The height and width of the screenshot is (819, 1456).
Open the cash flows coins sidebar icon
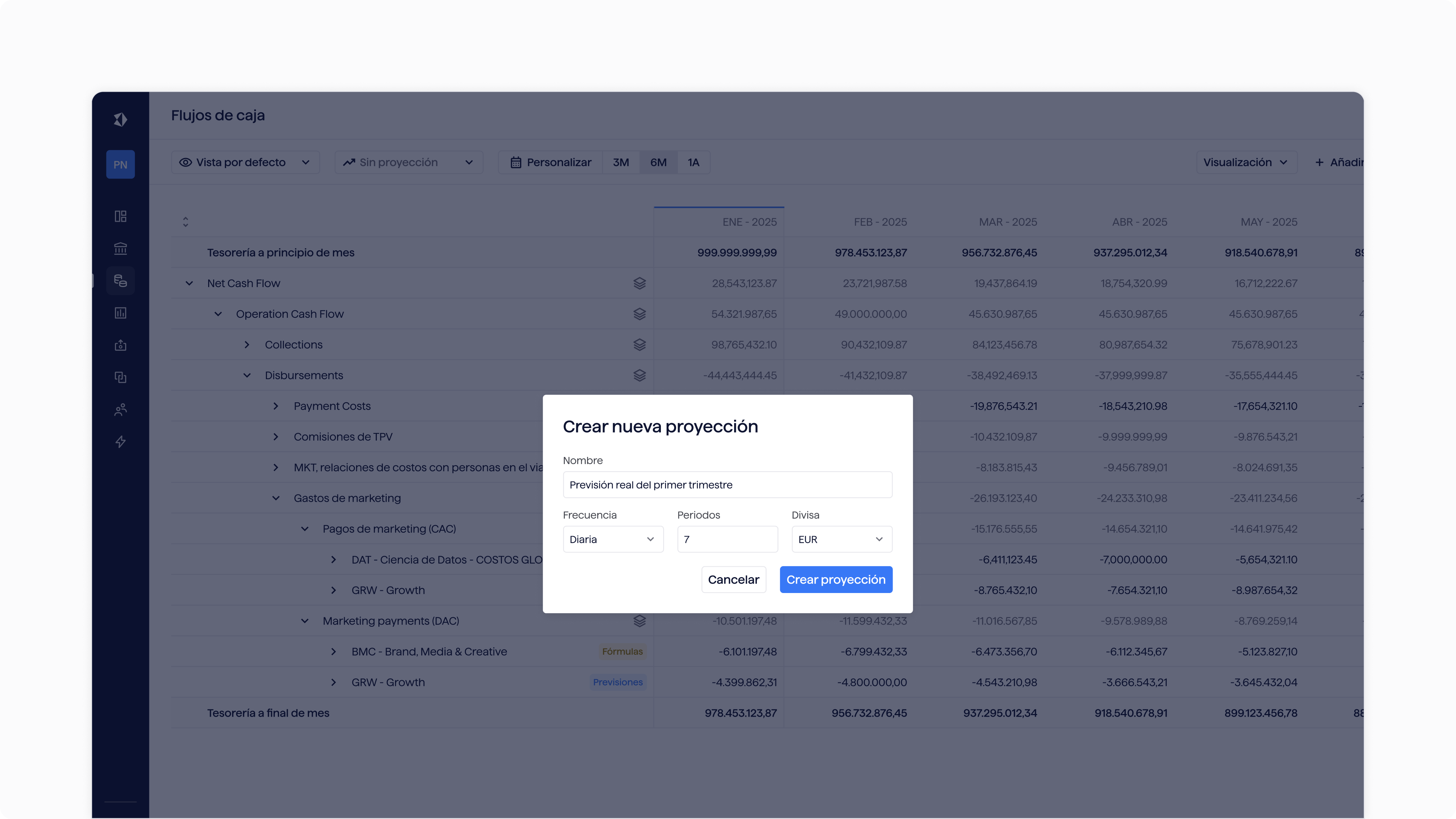[121, 281]
